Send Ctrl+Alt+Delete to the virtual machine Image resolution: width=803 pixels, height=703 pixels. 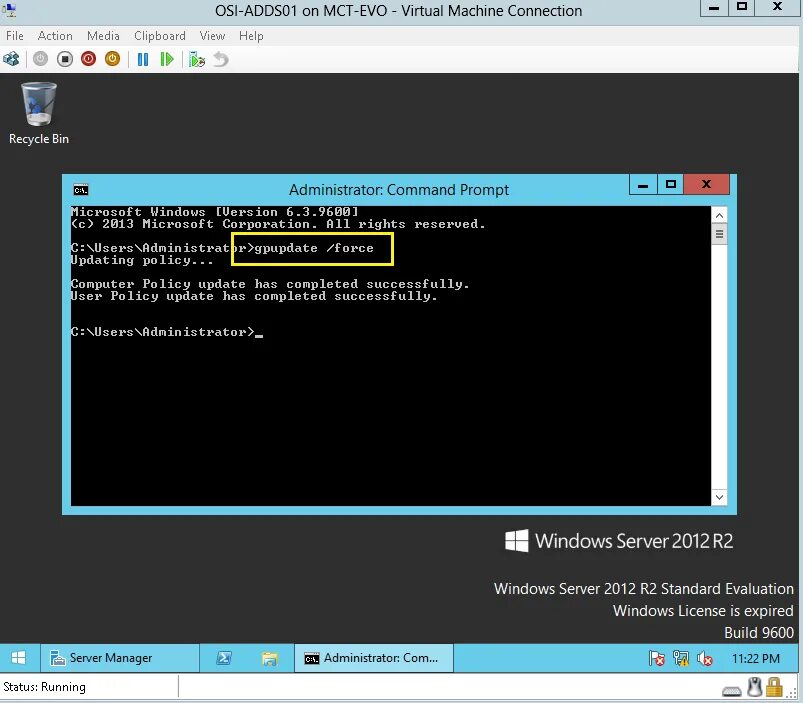coord(11,59)
